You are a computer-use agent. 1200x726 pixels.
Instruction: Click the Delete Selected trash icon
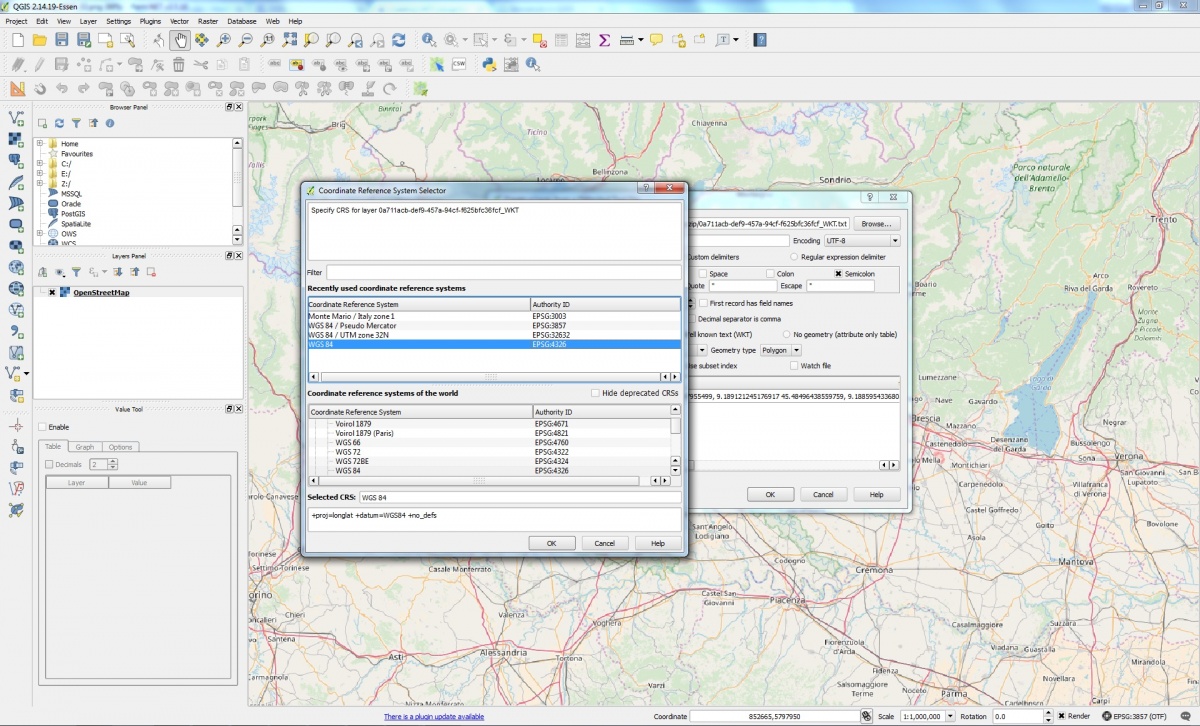178,64
